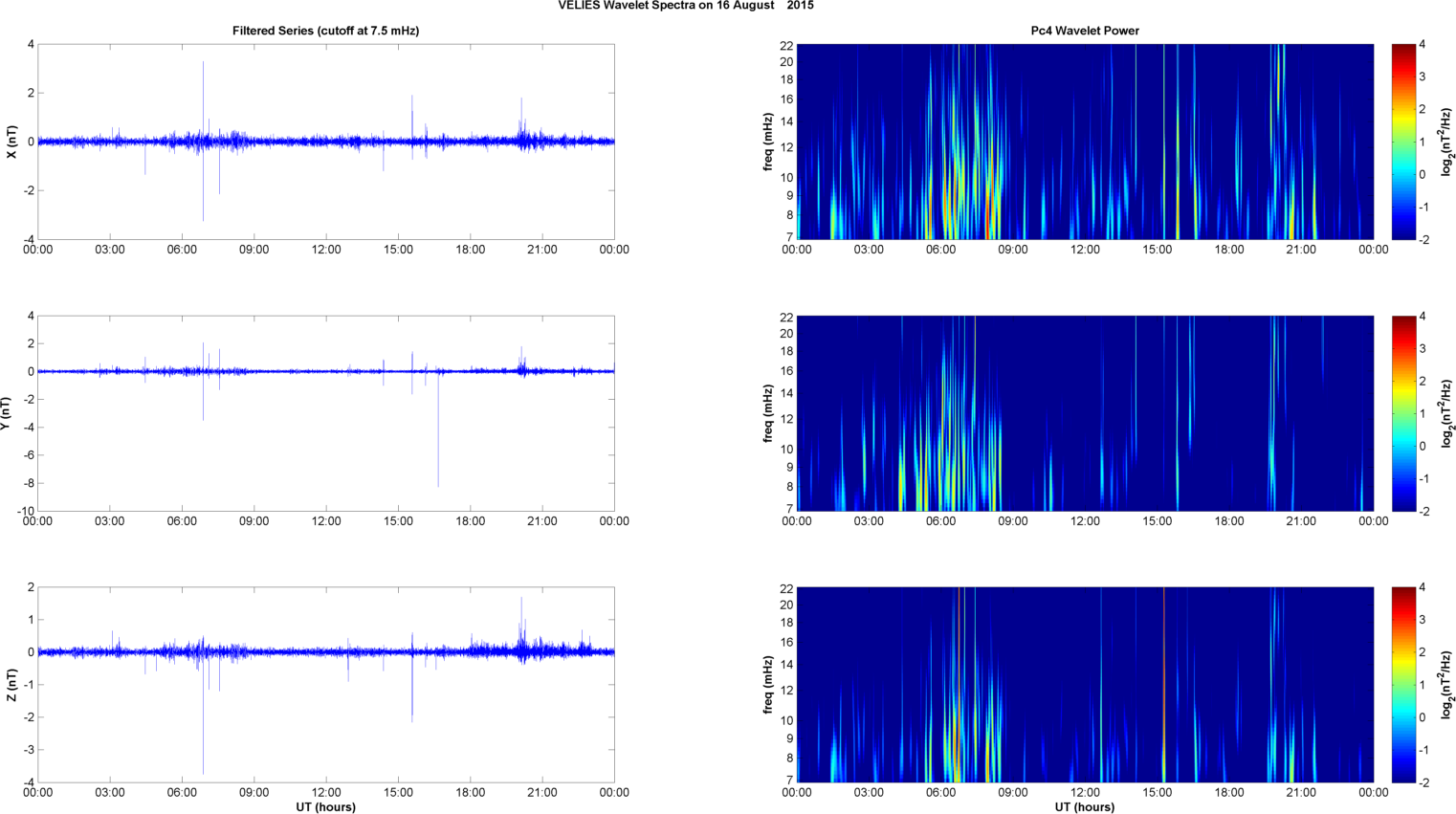Image resolution: width=1456 pixels, height=814 pixels.
Task: Click 'UT (hours)' label under the wavelet spectrograms
Action: (1085, 806)
